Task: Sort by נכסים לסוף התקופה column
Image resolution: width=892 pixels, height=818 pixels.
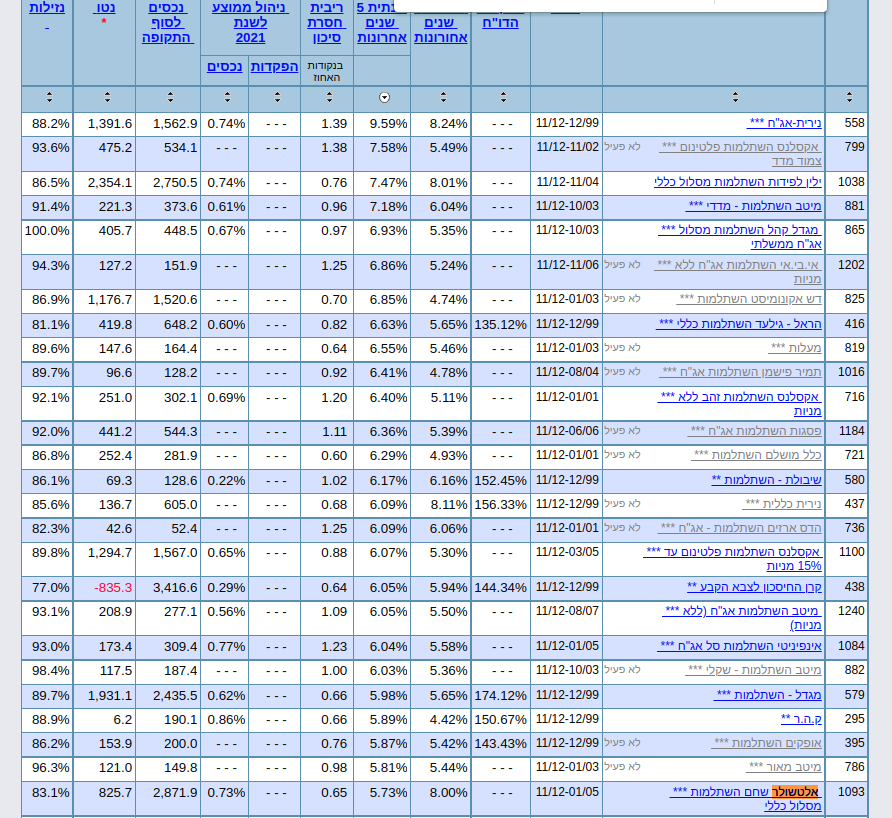Action: (x=169, y=99)
